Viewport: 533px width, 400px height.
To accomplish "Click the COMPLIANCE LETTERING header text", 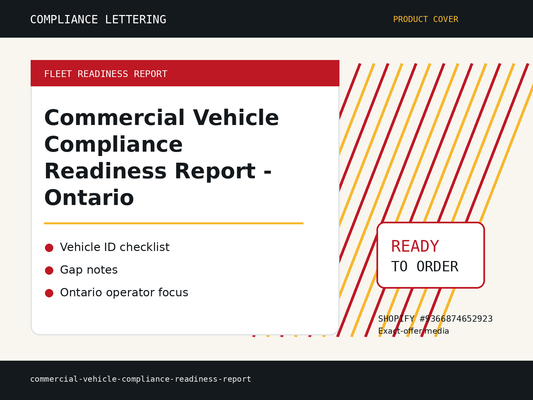I will [x=98, y=19].
